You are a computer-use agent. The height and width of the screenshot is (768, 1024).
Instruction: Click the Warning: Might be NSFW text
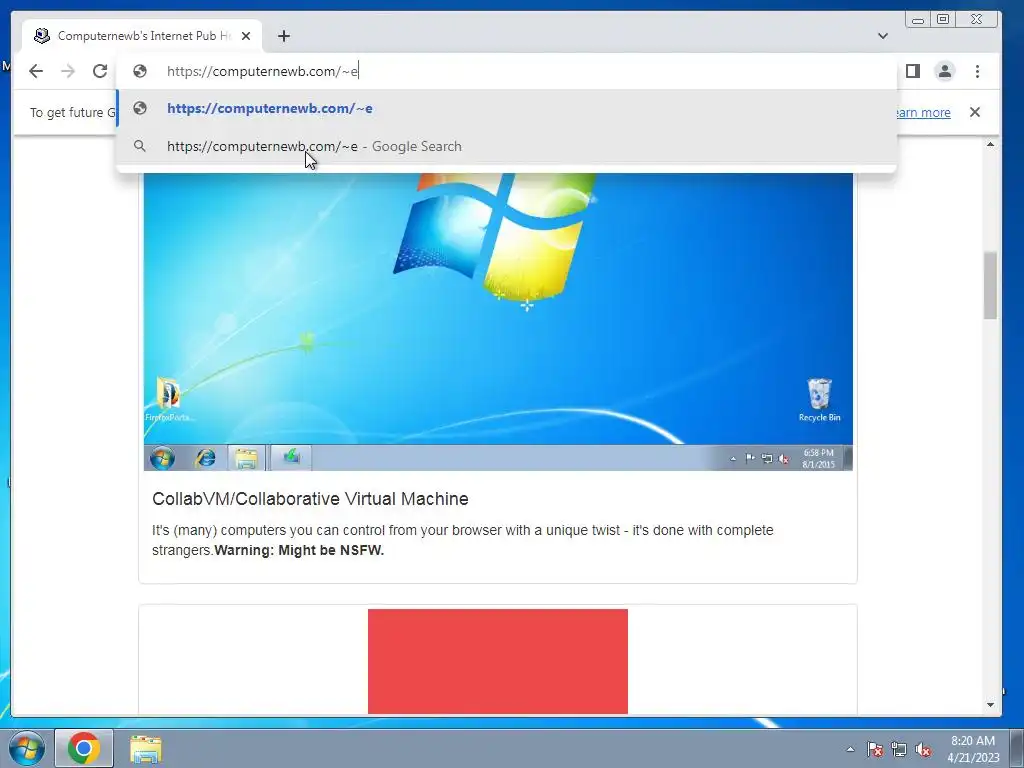click(x=299, y=551)
